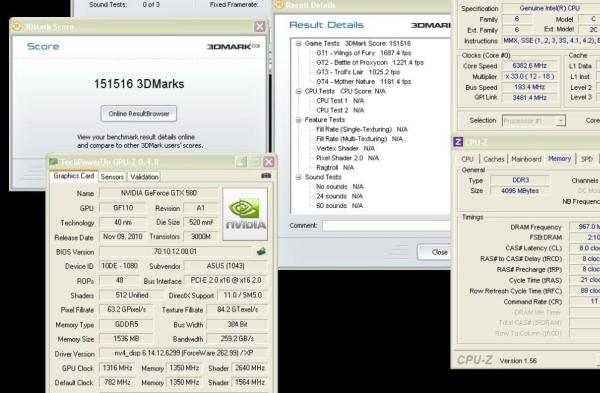Image resolution: width=600 pixels, height=393 pixels.
Task: Click the Bus Interface value in GPU-Z
Action: 226,280
